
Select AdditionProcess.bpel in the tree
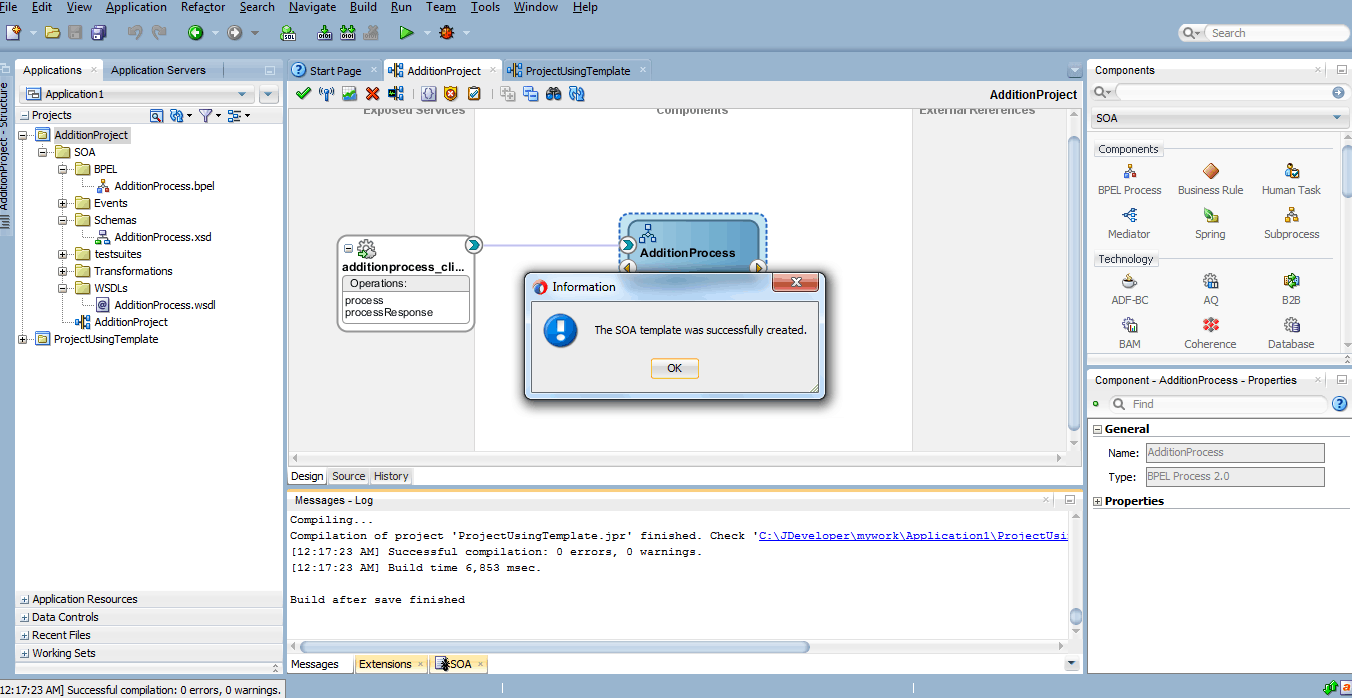pos(164,186)
